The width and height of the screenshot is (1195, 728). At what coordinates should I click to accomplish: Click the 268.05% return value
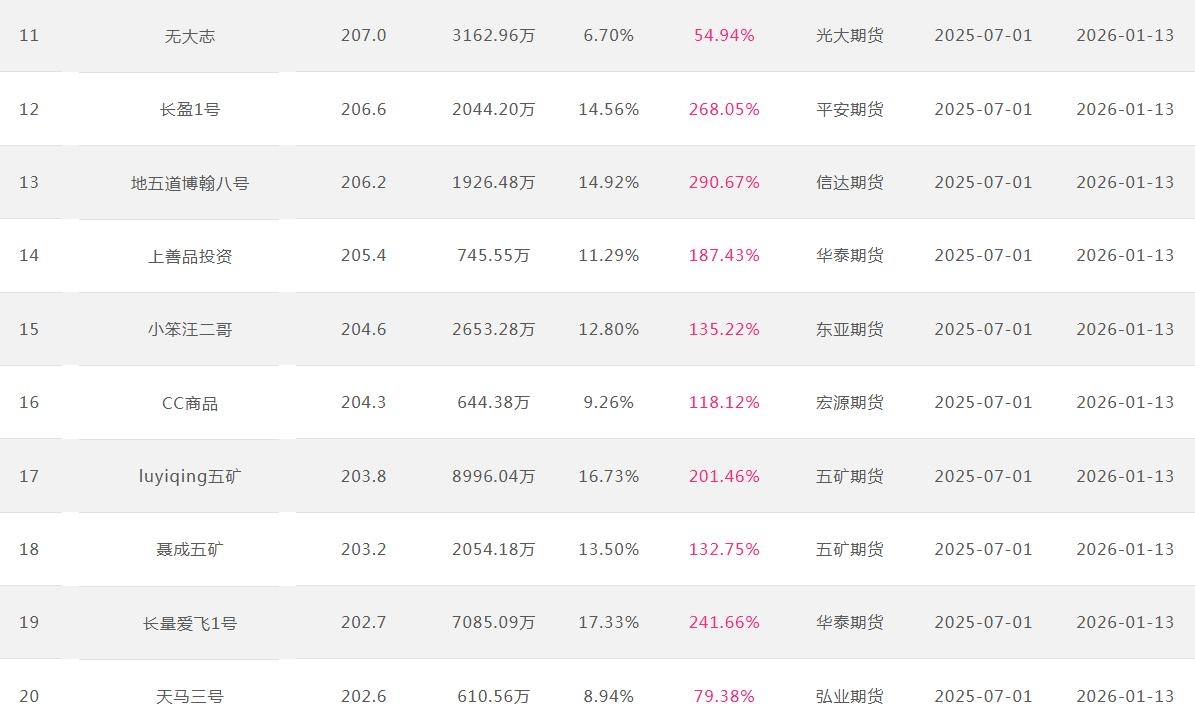pos(724,110)
